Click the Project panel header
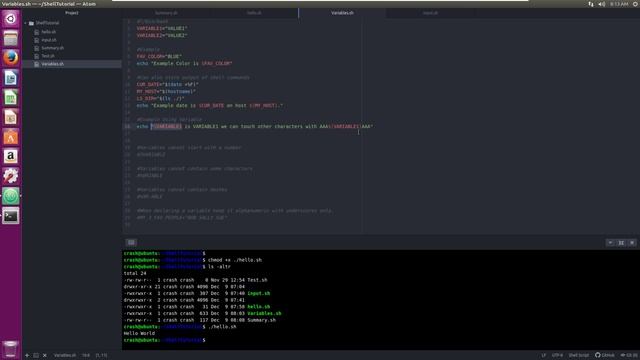640x360 pixels. tap(72, 13)
